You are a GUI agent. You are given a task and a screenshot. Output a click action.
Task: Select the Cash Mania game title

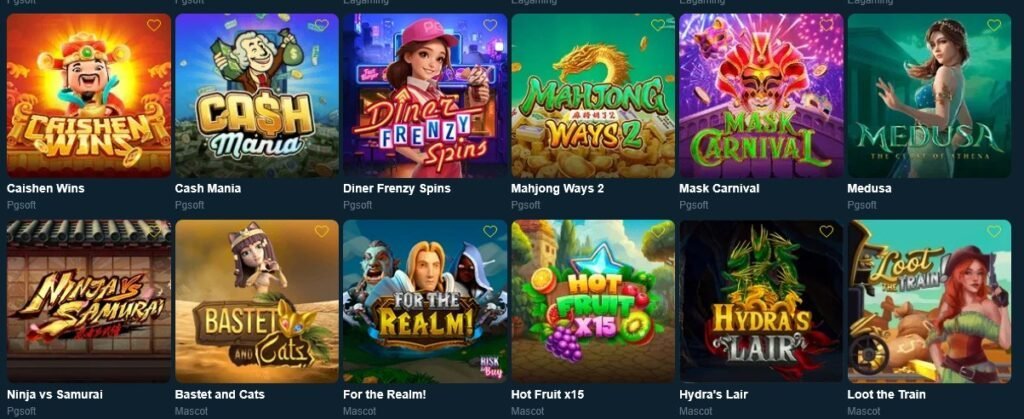(x=208, y=189)
